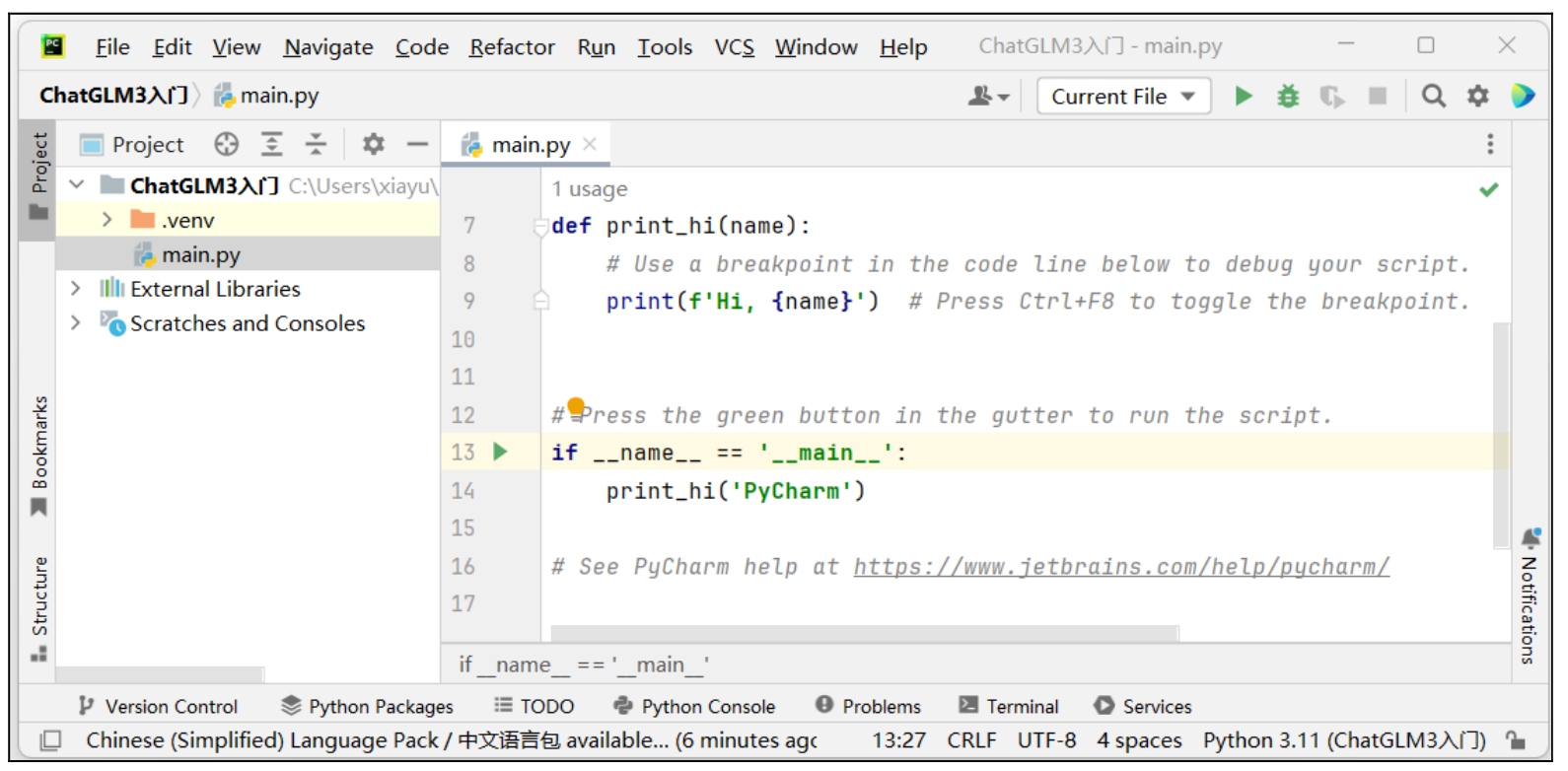This screenshot has width=1568, height=771.
Task: Run with coverage icon in toolbar
Action: click(x=1332, y=96)
